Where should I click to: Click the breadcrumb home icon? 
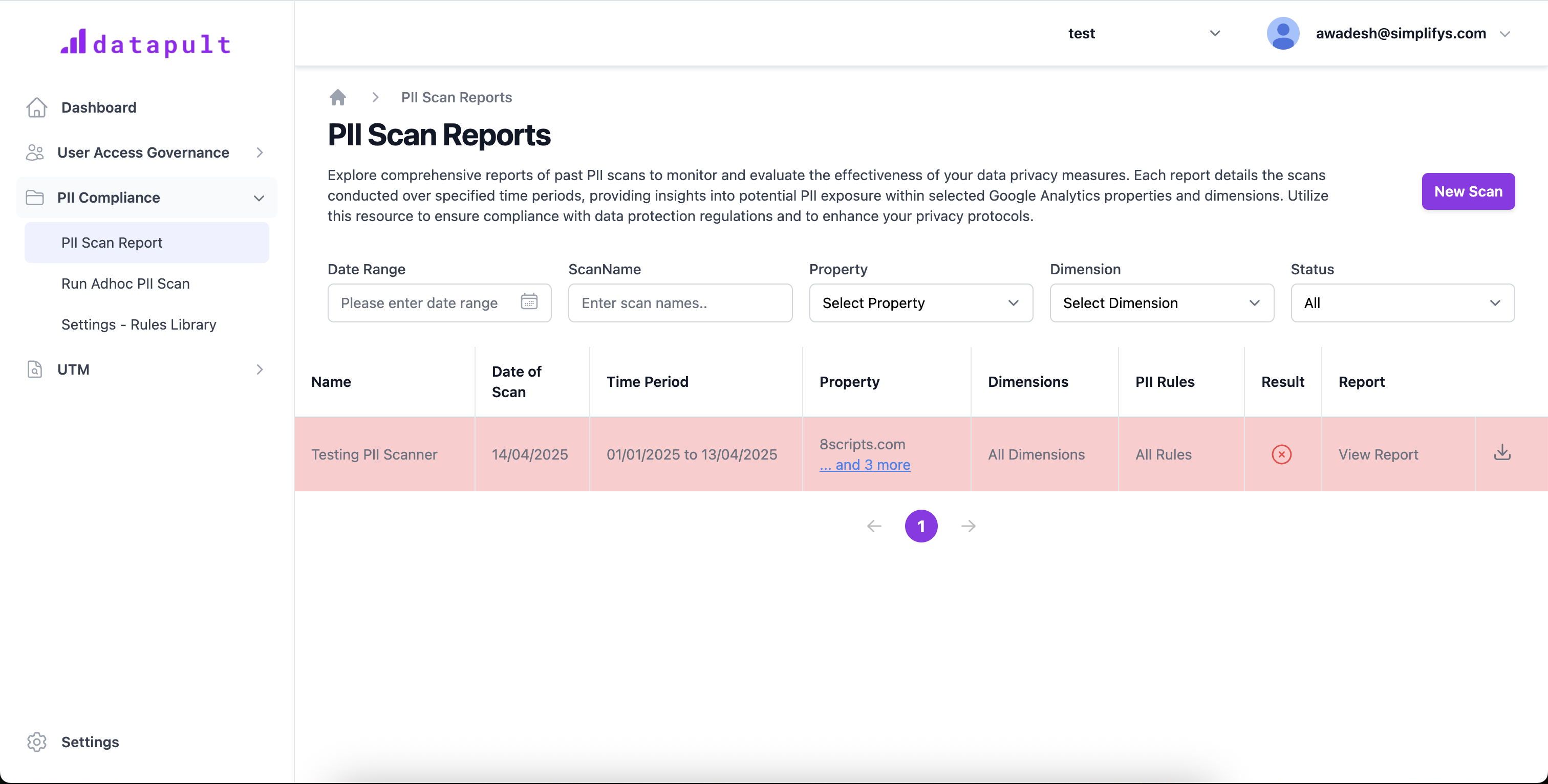(338, 97)
